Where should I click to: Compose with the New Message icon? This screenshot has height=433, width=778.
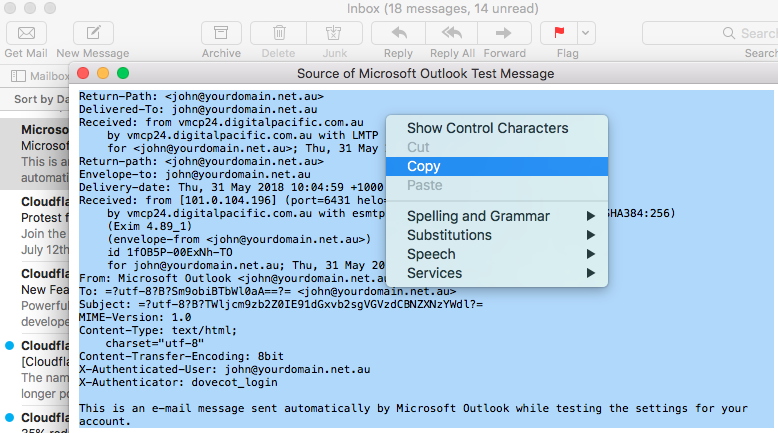[x=93, y=33]
